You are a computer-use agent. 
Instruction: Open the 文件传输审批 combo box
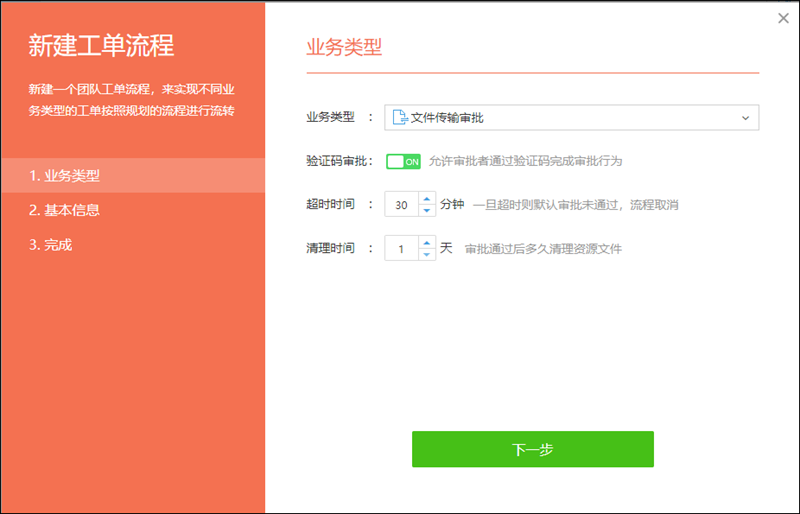click(x=570, y=118)
